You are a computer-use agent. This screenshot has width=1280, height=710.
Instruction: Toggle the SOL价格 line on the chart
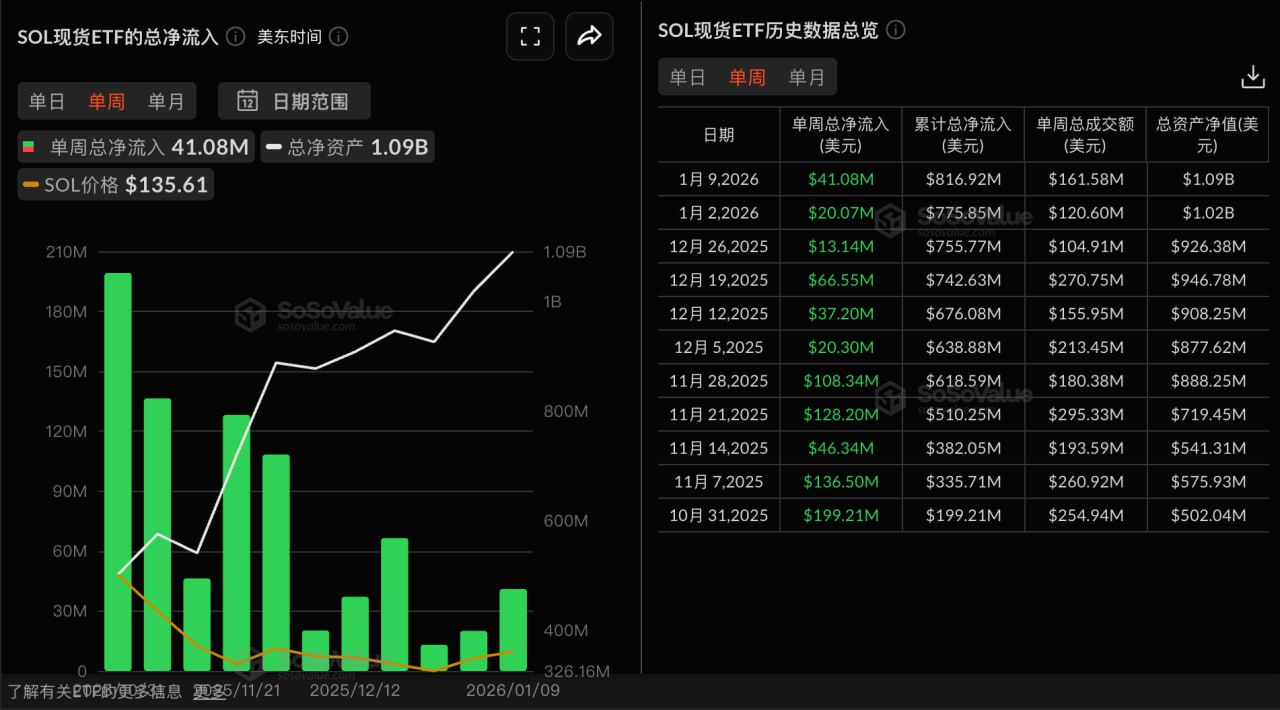tap(115, 184)
